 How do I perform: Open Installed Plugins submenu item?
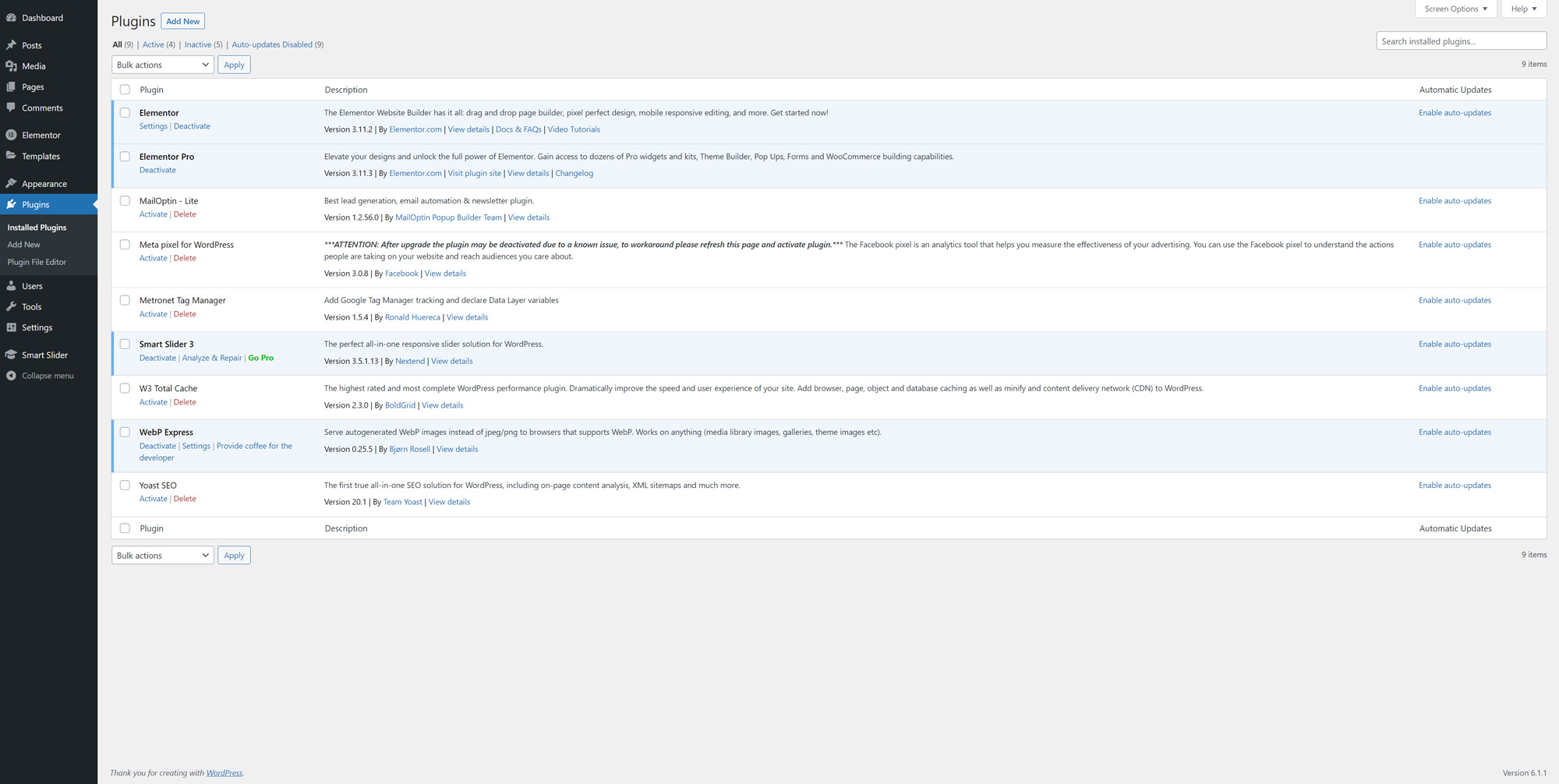37,228
